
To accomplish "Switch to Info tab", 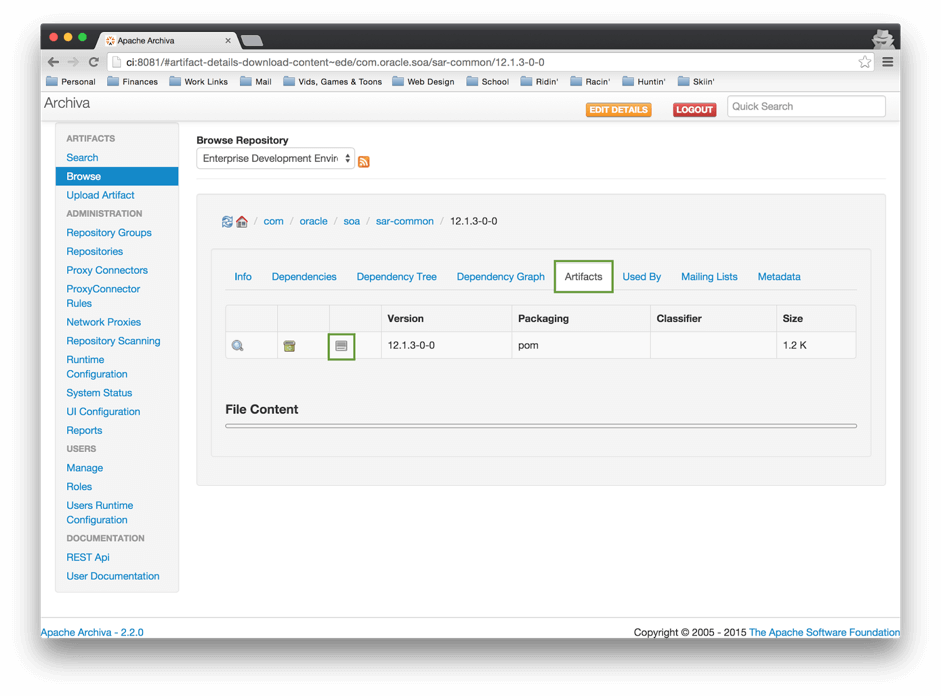I will tap(243, 277).
